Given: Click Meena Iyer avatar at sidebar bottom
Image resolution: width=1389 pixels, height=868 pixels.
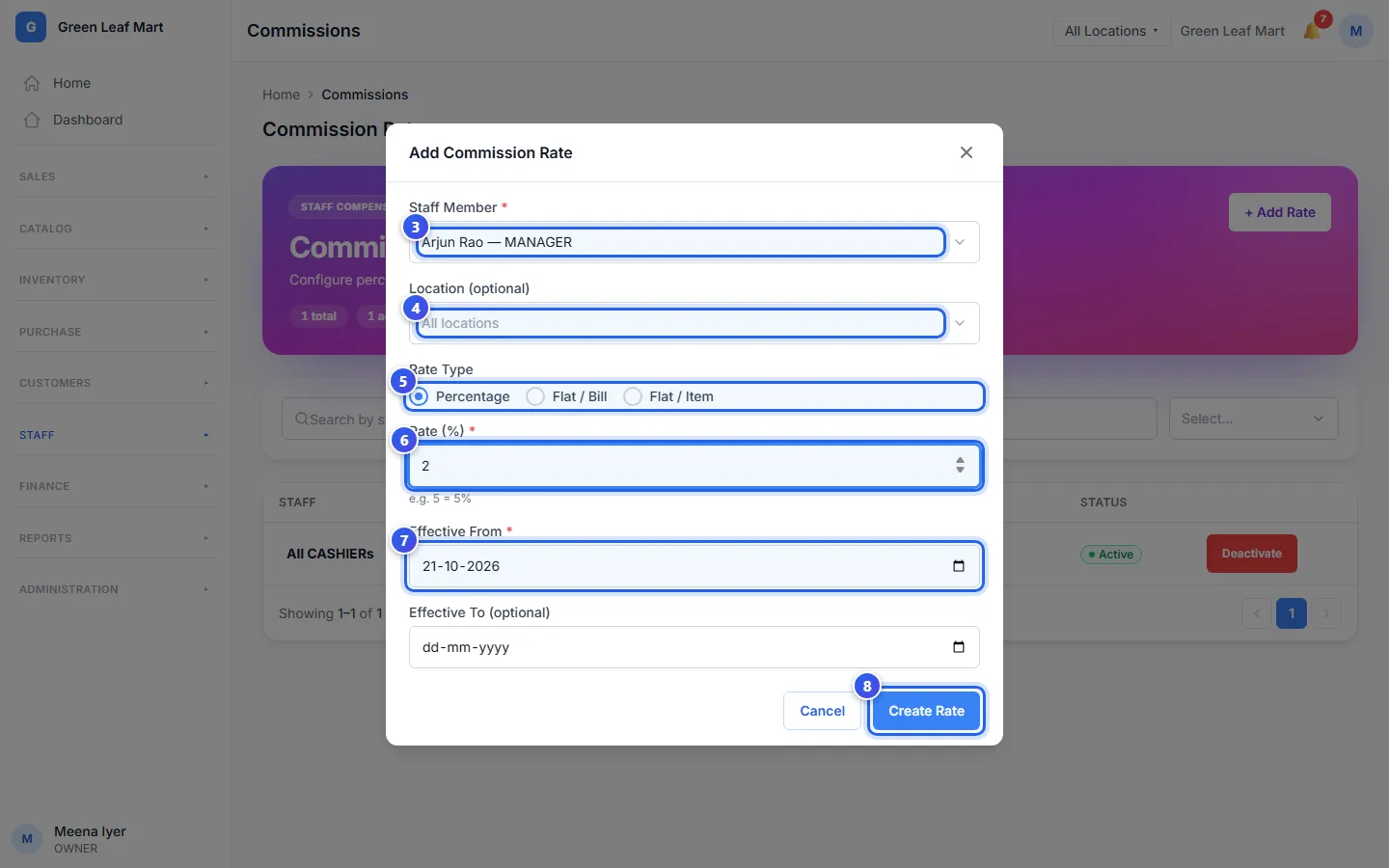Looking at the screenshot, I should [27, 839].
